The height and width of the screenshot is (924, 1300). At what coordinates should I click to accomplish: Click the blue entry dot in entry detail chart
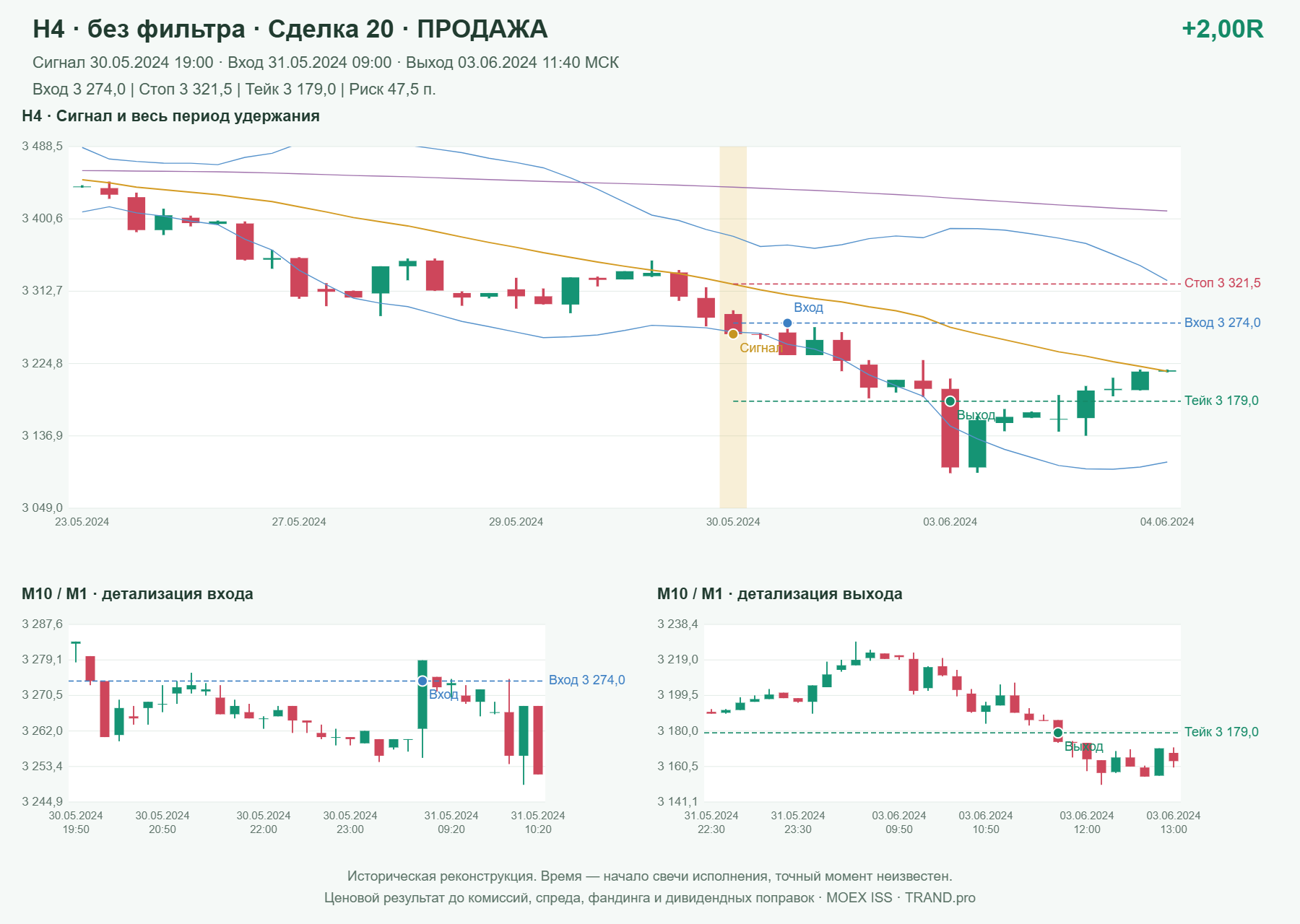(422, 681)
